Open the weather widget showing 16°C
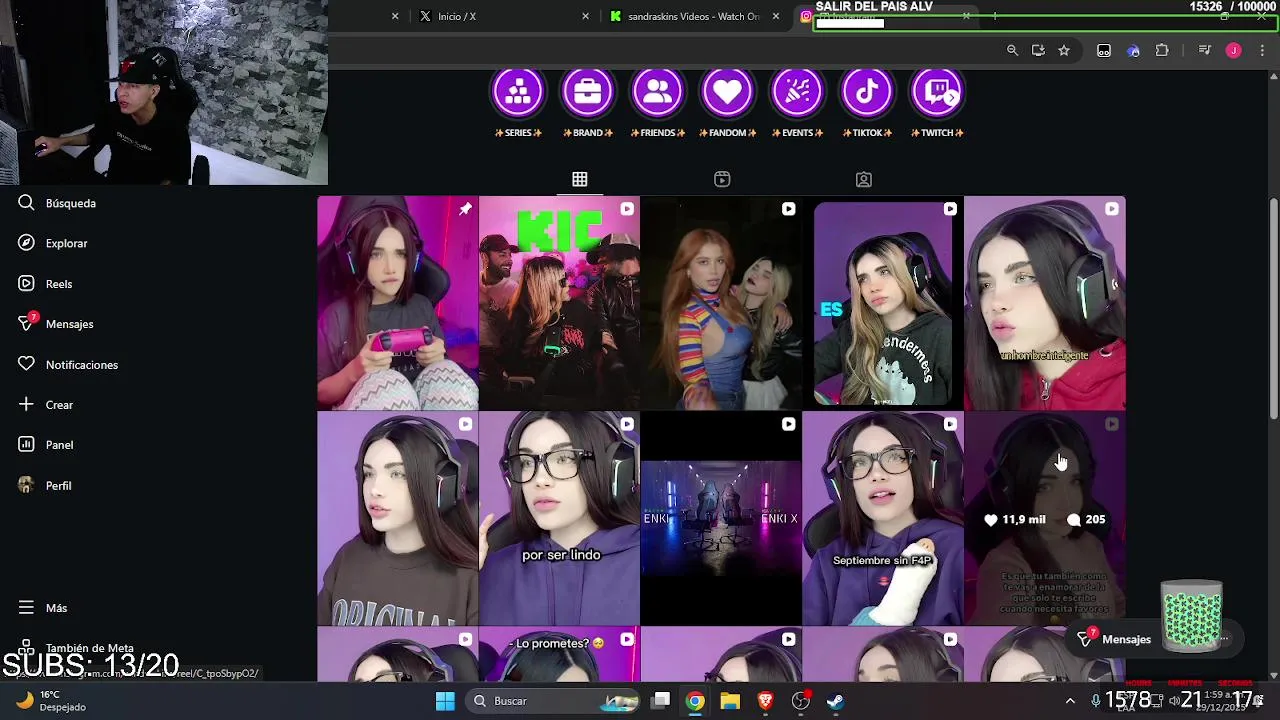1280x720 pixels. (51, 701)
